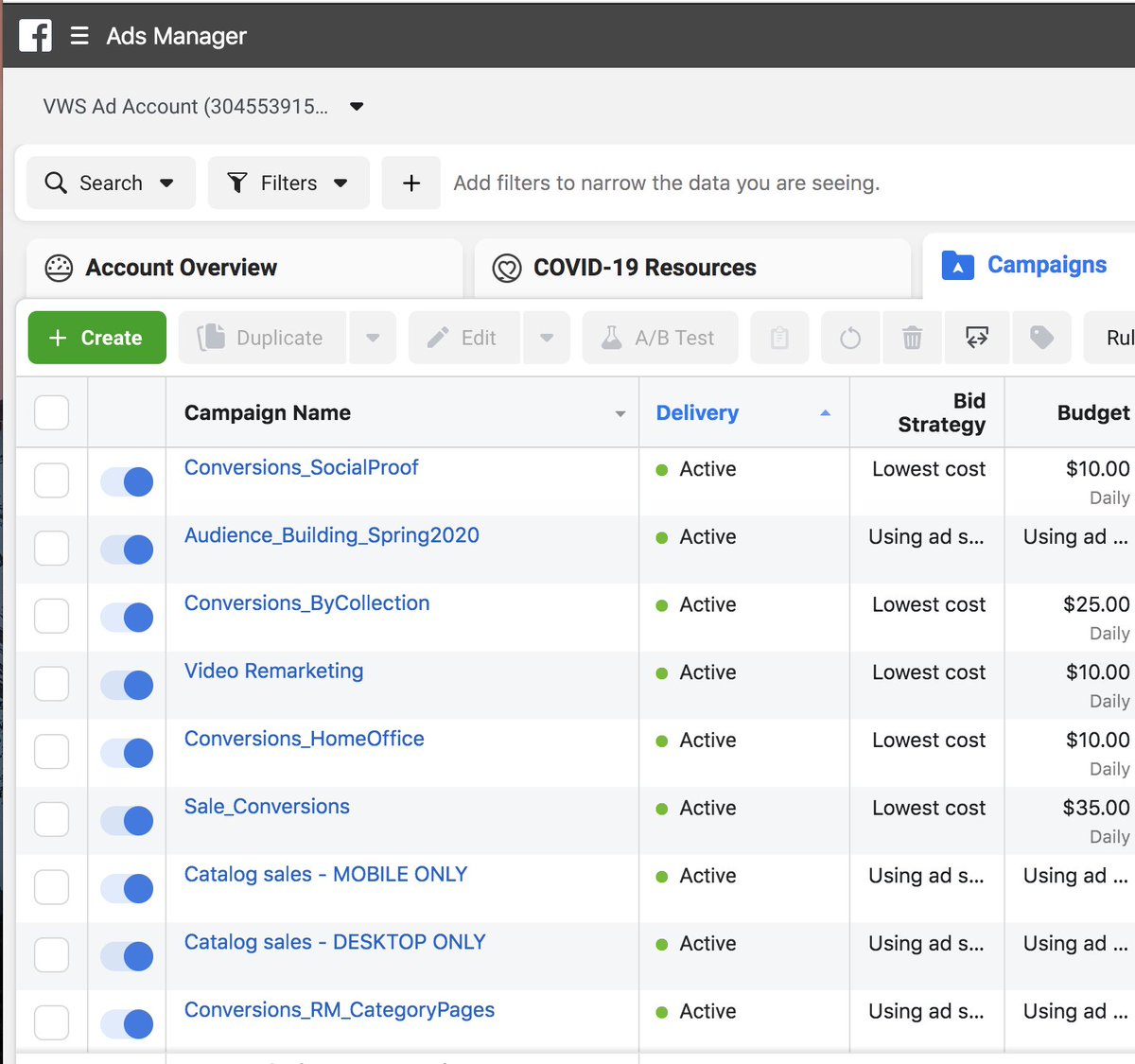
Task: Open COVID-19 Resources tab
Action: pyautogui.click(x=692, y=268)
